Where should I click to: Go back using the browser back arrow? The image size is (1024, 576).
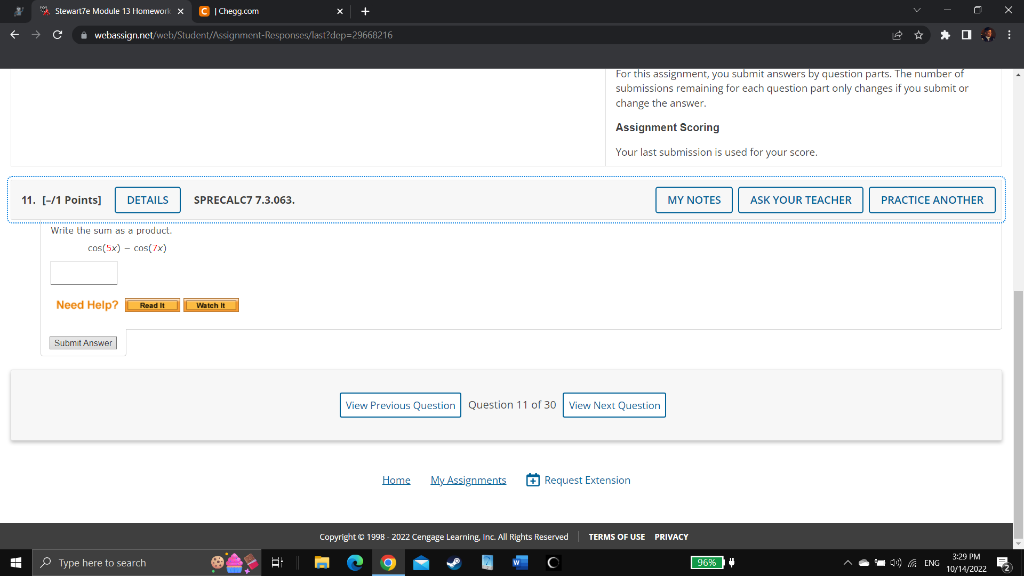tap(14, 35)
